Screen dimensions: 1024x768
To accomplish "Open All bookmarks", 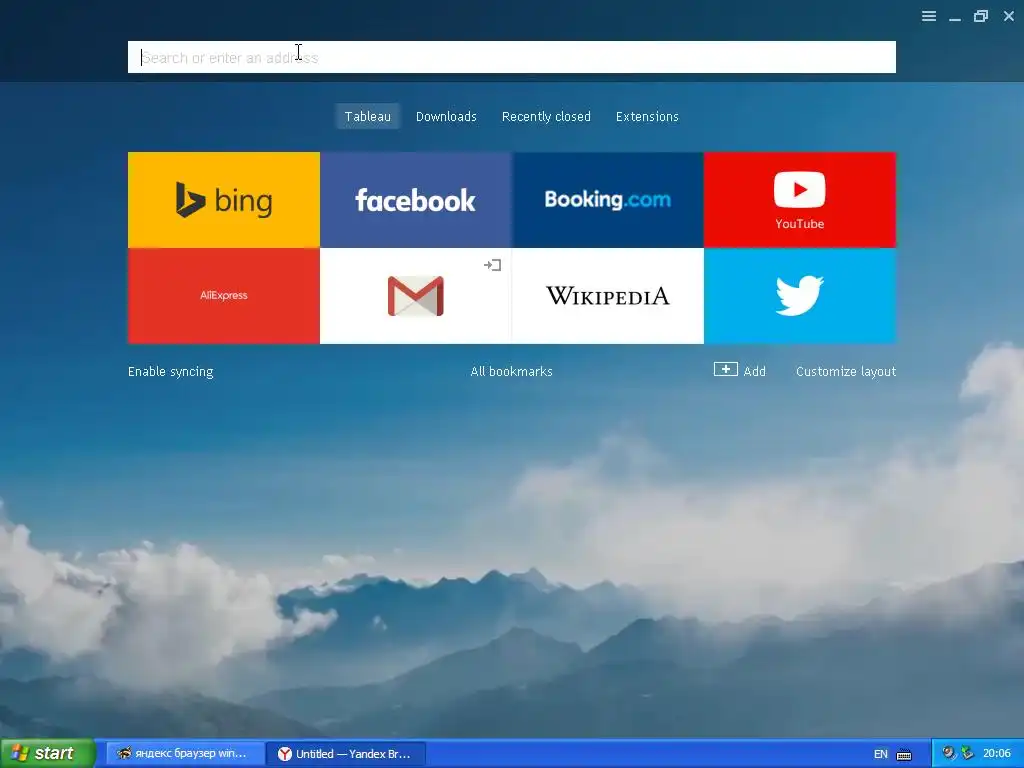I will [x=511, y=371].
